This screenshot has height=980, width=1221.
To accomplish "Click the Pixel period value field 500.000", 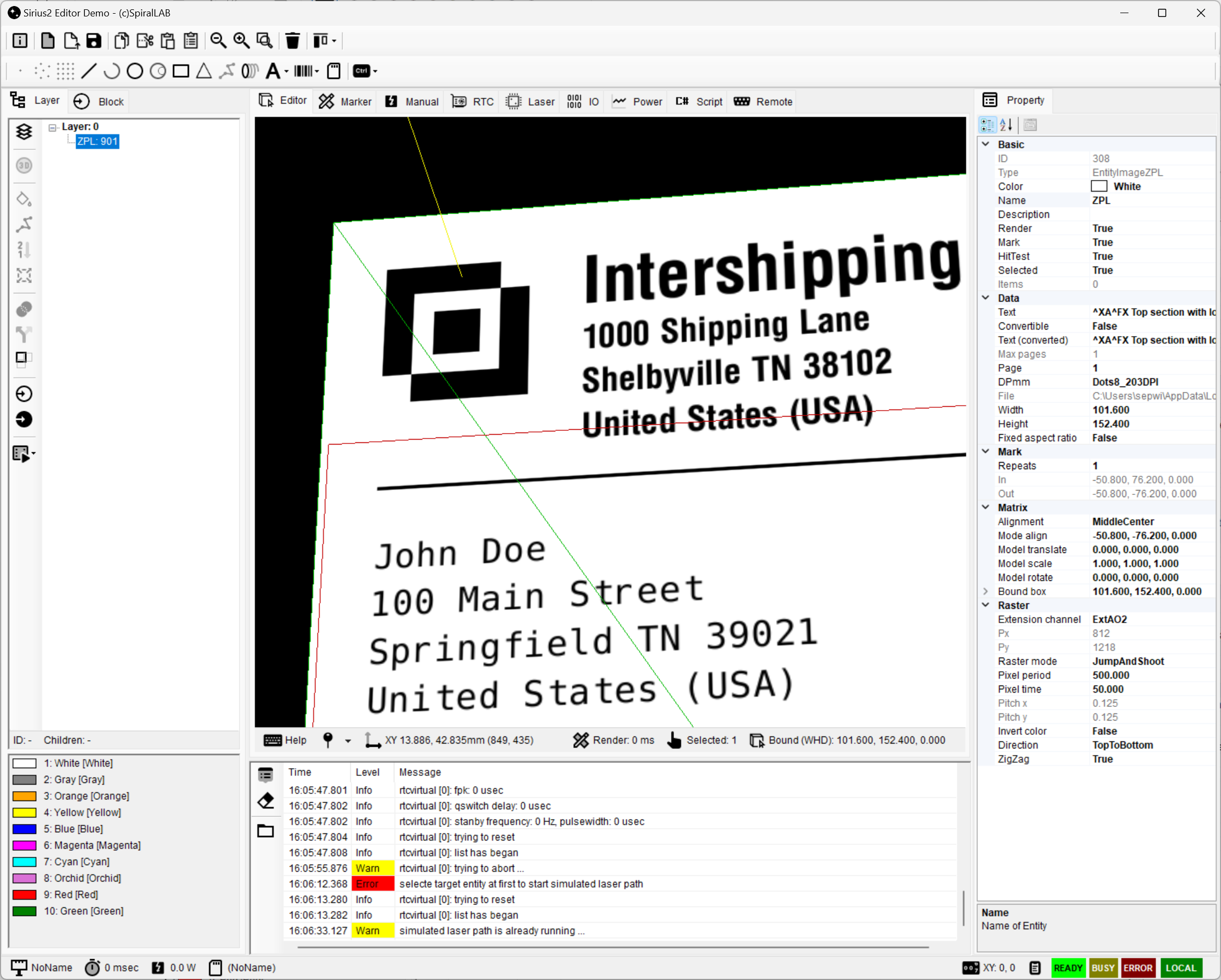I will click(1152, 676).
